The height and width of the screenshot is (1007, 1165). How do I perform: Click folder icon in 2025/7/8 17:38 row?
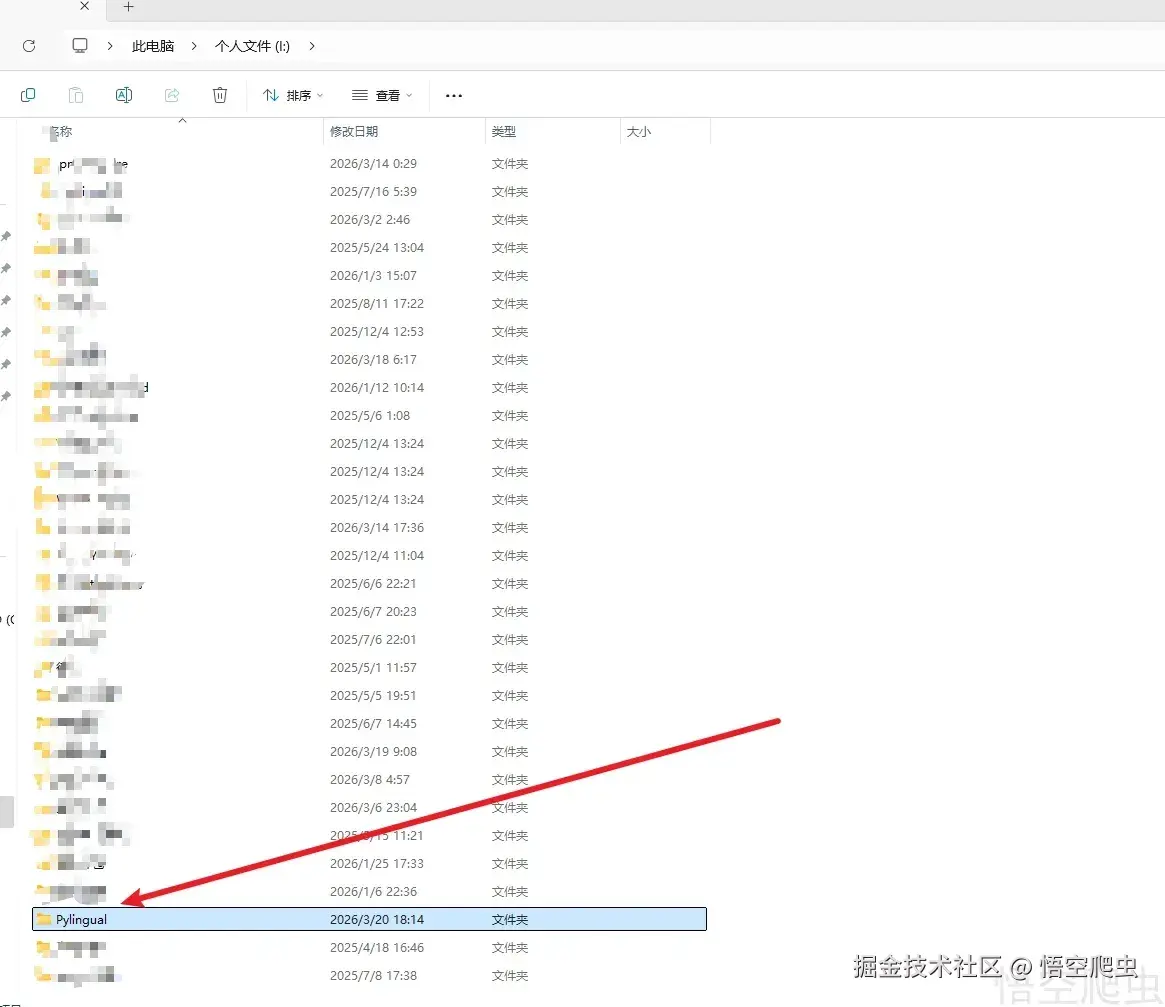[x=45, y=975]
